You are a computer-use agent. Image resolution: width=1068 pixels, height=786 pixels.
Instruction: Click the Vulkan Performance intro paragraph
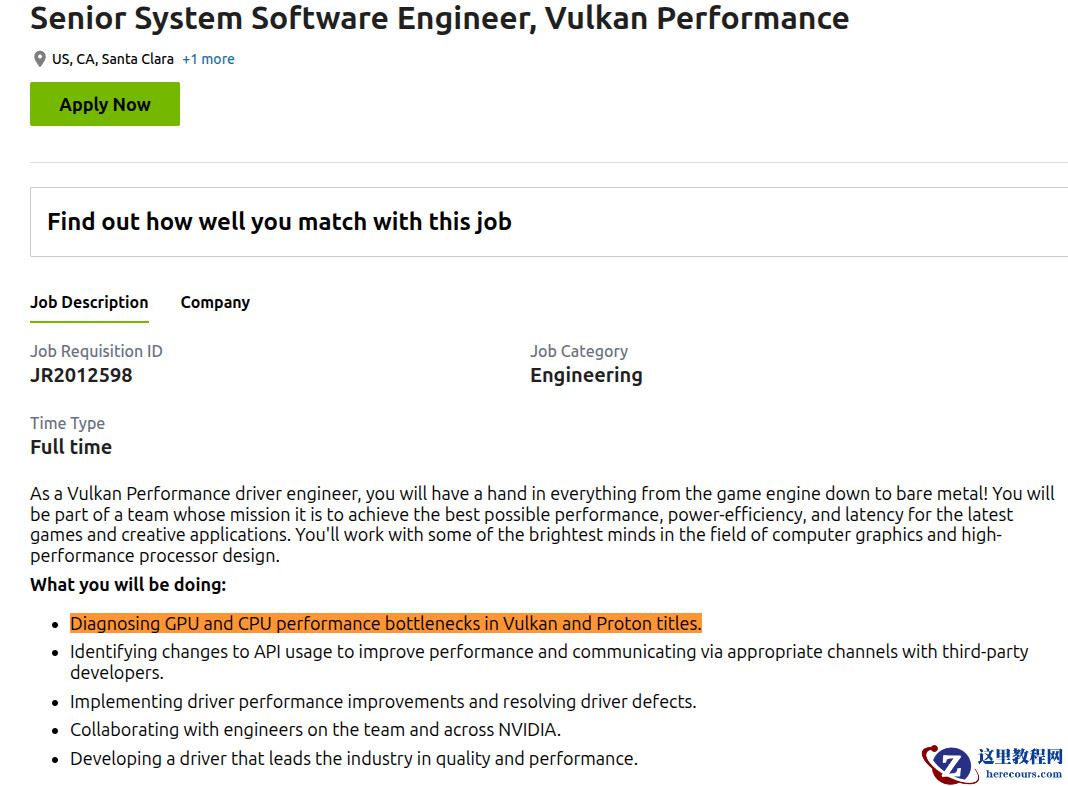coord(540,525)
